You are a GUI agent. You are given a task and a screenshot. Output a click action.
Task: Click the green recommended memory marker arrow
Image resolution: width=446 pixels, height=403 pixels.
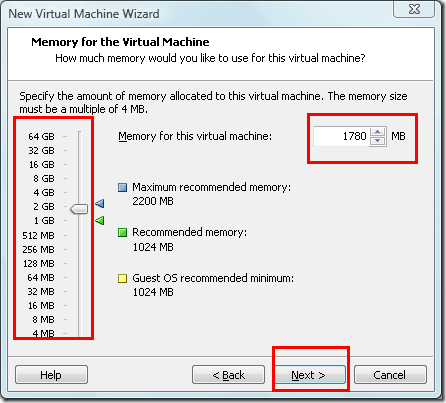pyautogui.click(x=100, y=220)
